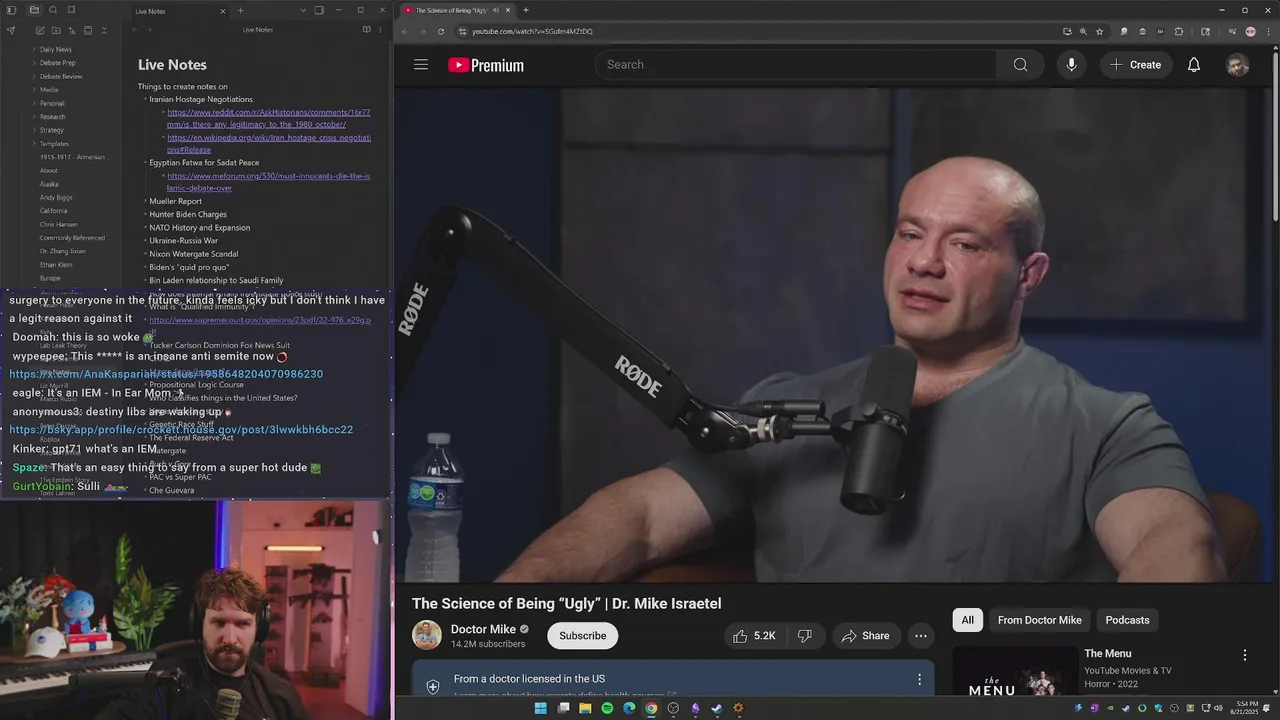This screenshot has height=720, width=1280.
Task: Expand the Templates folder
Action: click(54, 144)
